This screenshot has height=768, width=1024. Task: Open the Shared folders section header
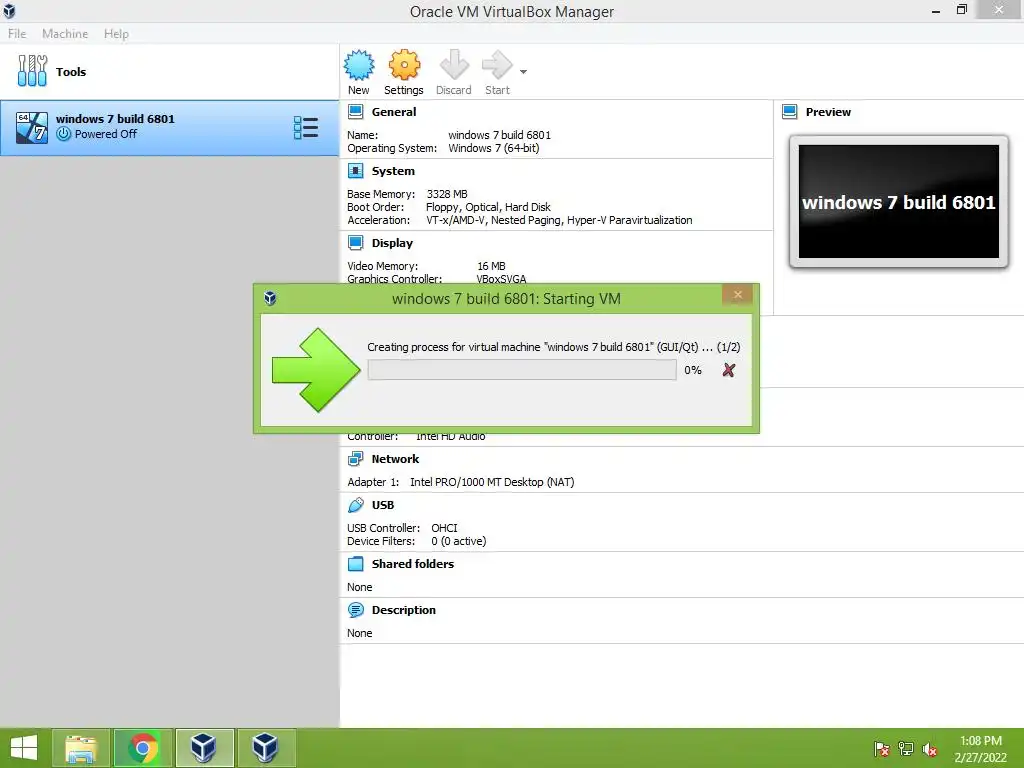coord(413,564)
